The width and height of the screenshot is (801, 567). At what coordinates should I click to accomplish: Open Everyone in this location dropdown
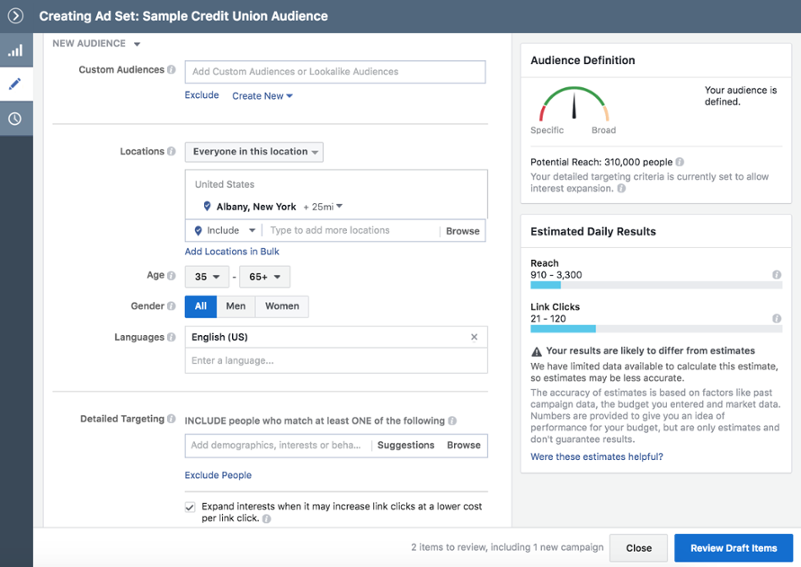click(254, 152)
